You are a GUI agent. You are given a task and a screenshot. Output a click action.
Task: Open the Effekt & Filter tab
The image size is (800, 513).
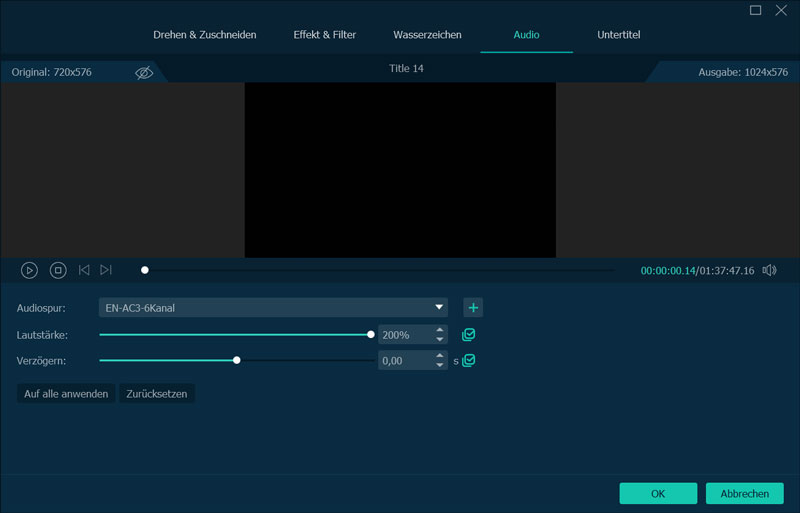click(324, 35)
